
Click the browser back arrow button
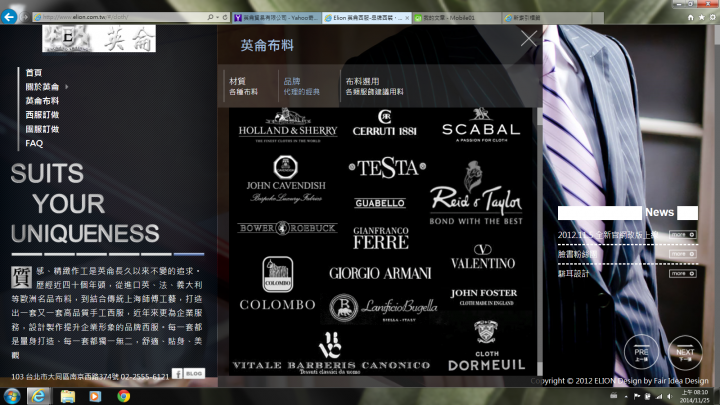tap(9, 17)
